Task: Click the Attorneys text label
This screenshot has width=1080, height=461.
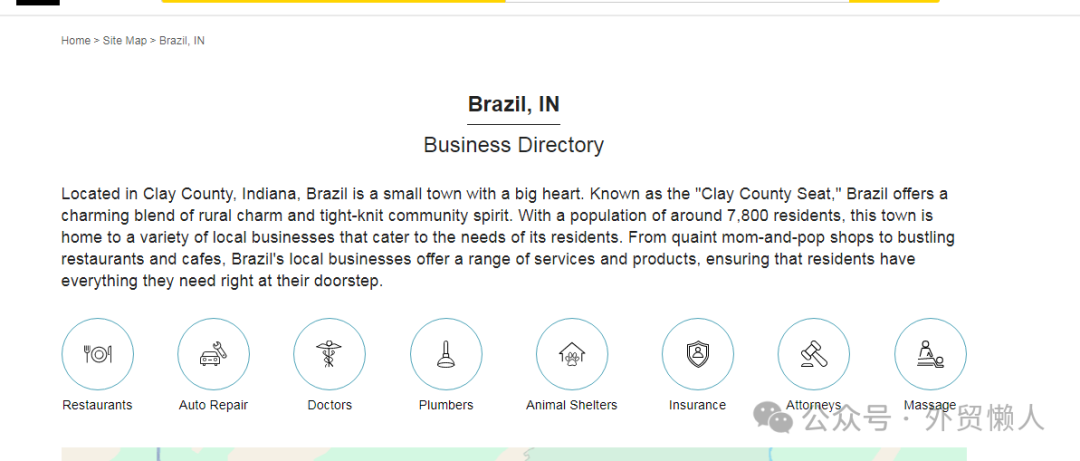Action: coord(813,405)
